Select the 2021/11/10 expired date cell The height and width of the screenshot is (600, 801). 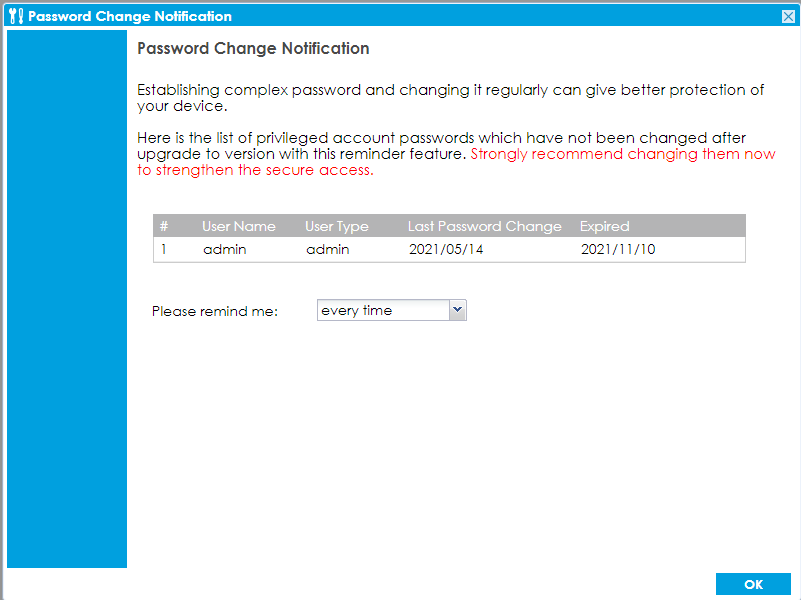[617, 249]
